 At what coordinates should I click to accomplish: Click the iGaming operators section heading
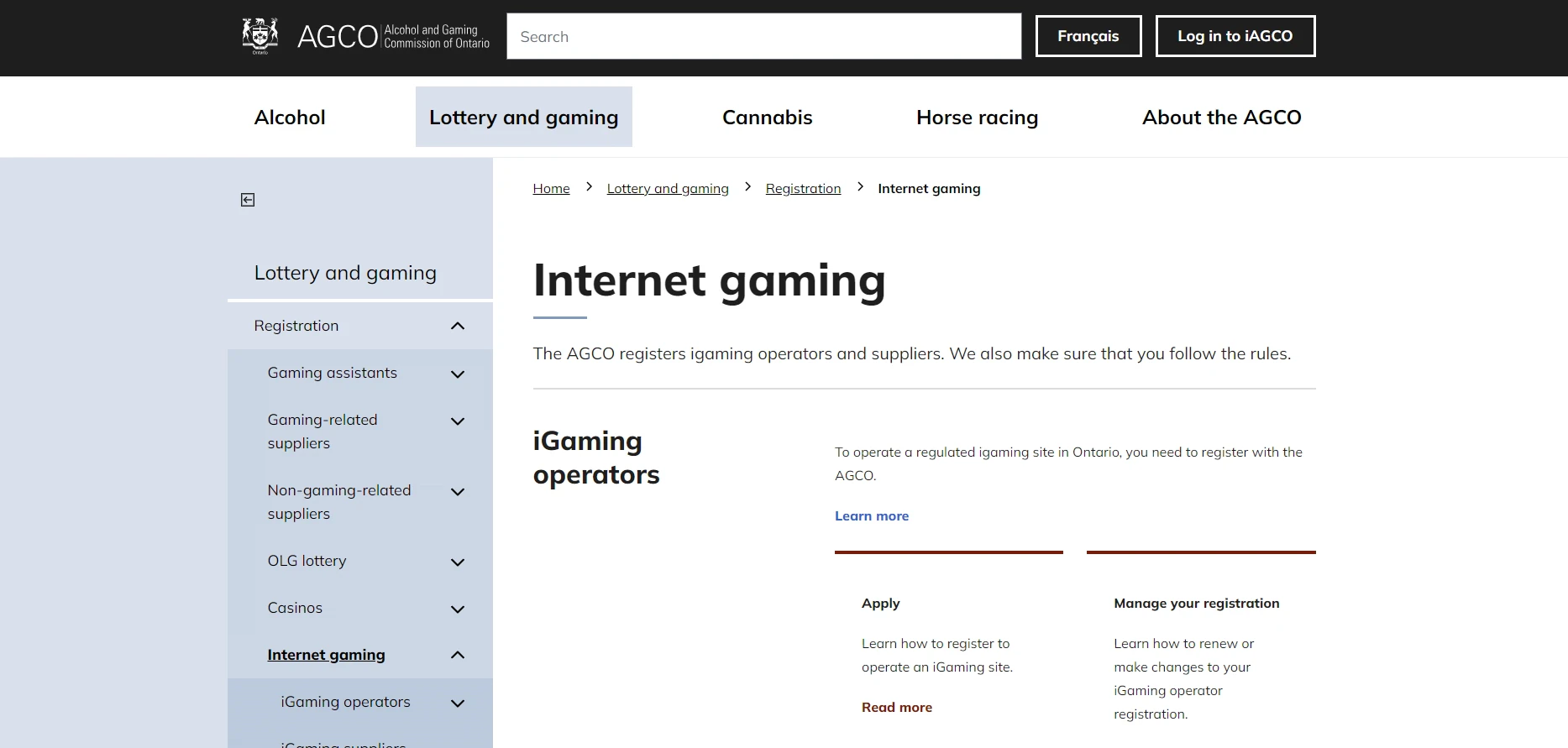tap(596, 458)
